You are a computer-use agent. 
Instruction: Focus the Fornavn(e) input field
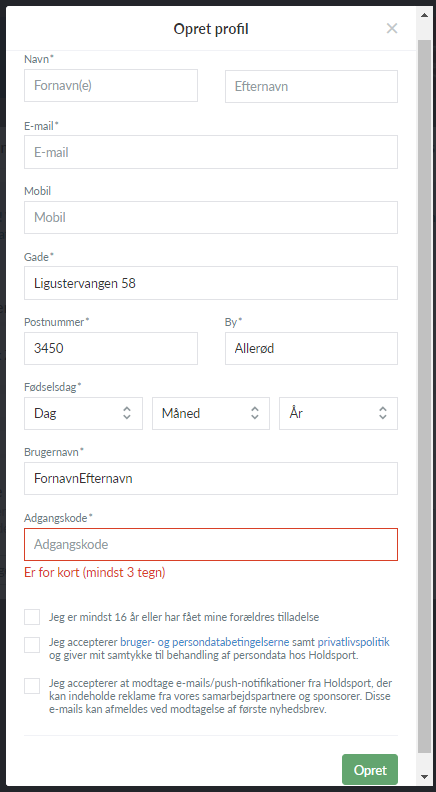111,85
